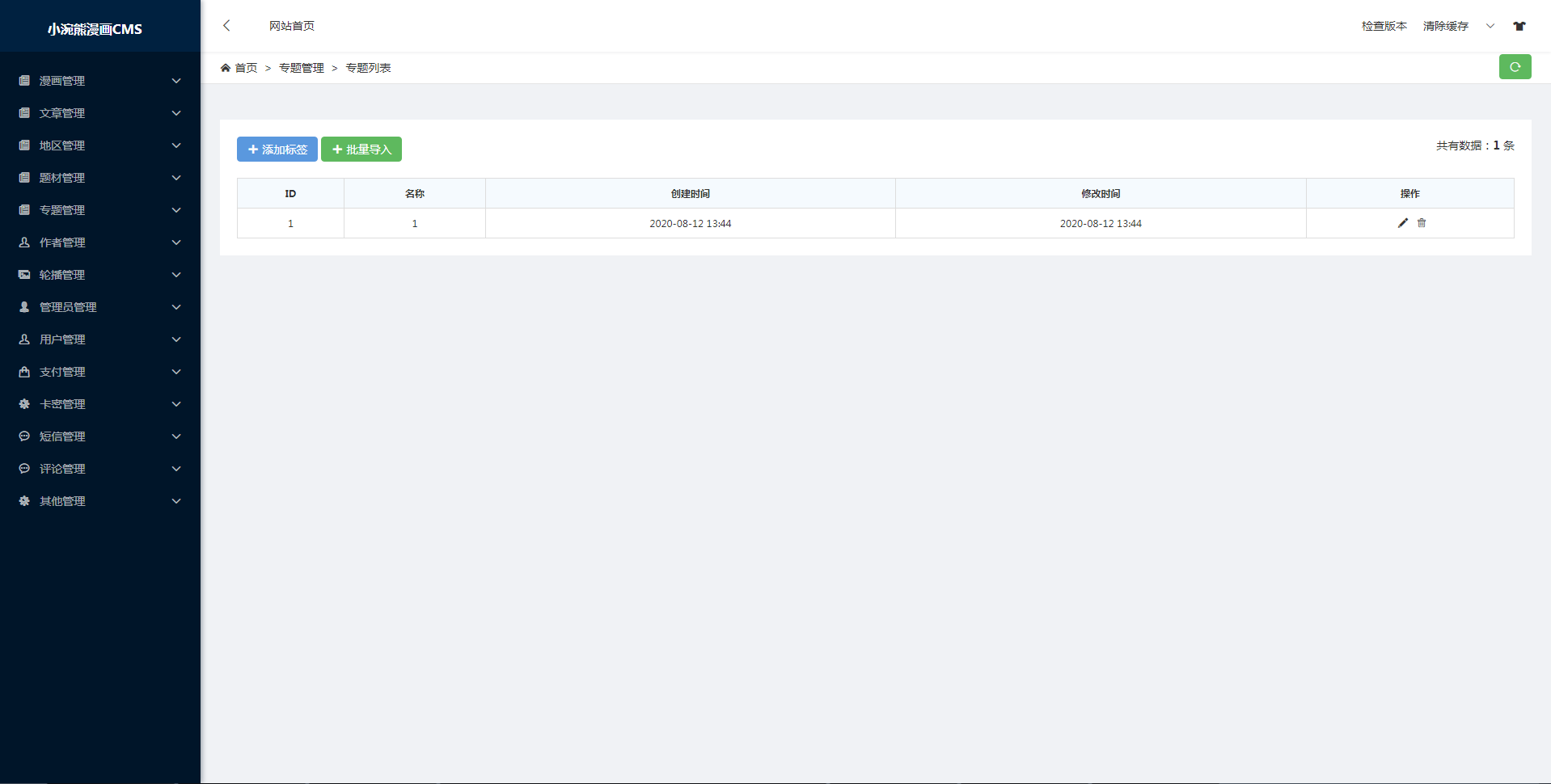Expand the 专题管理 sidebar chevron
The width and height of the screenshot is (1551, 784).
pyautogui.click(x=176, y=210)
